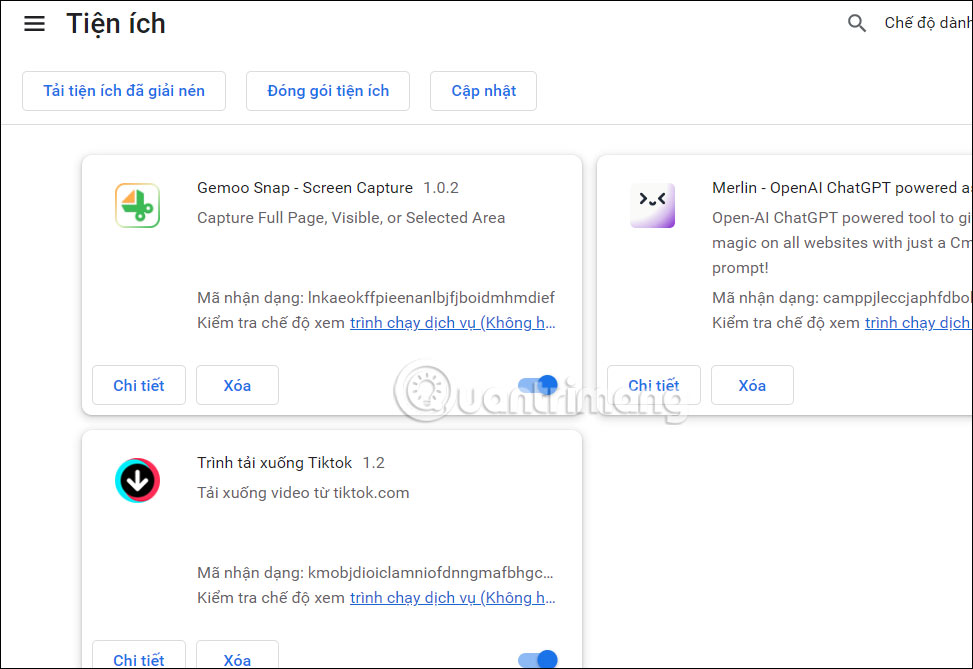Click Xóa to remove Merlin extension
The image size is (973, 669).
(x=752, y=385)
